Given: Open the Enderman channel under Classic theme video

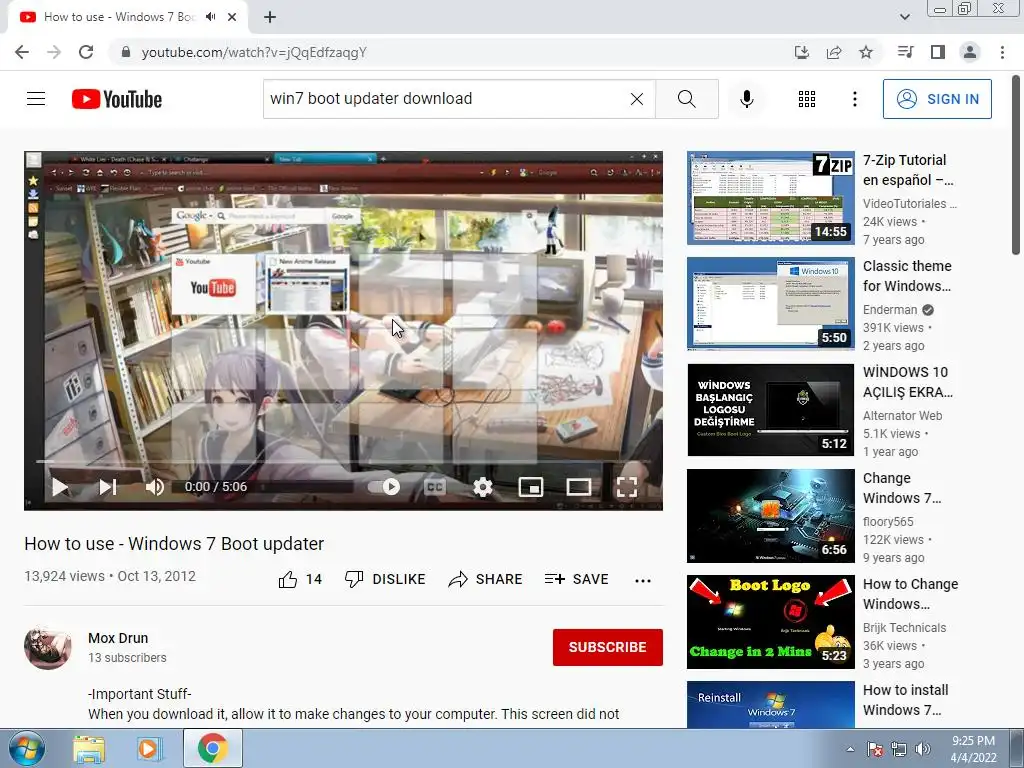Looking at the screenshot, I should point(890,310).
